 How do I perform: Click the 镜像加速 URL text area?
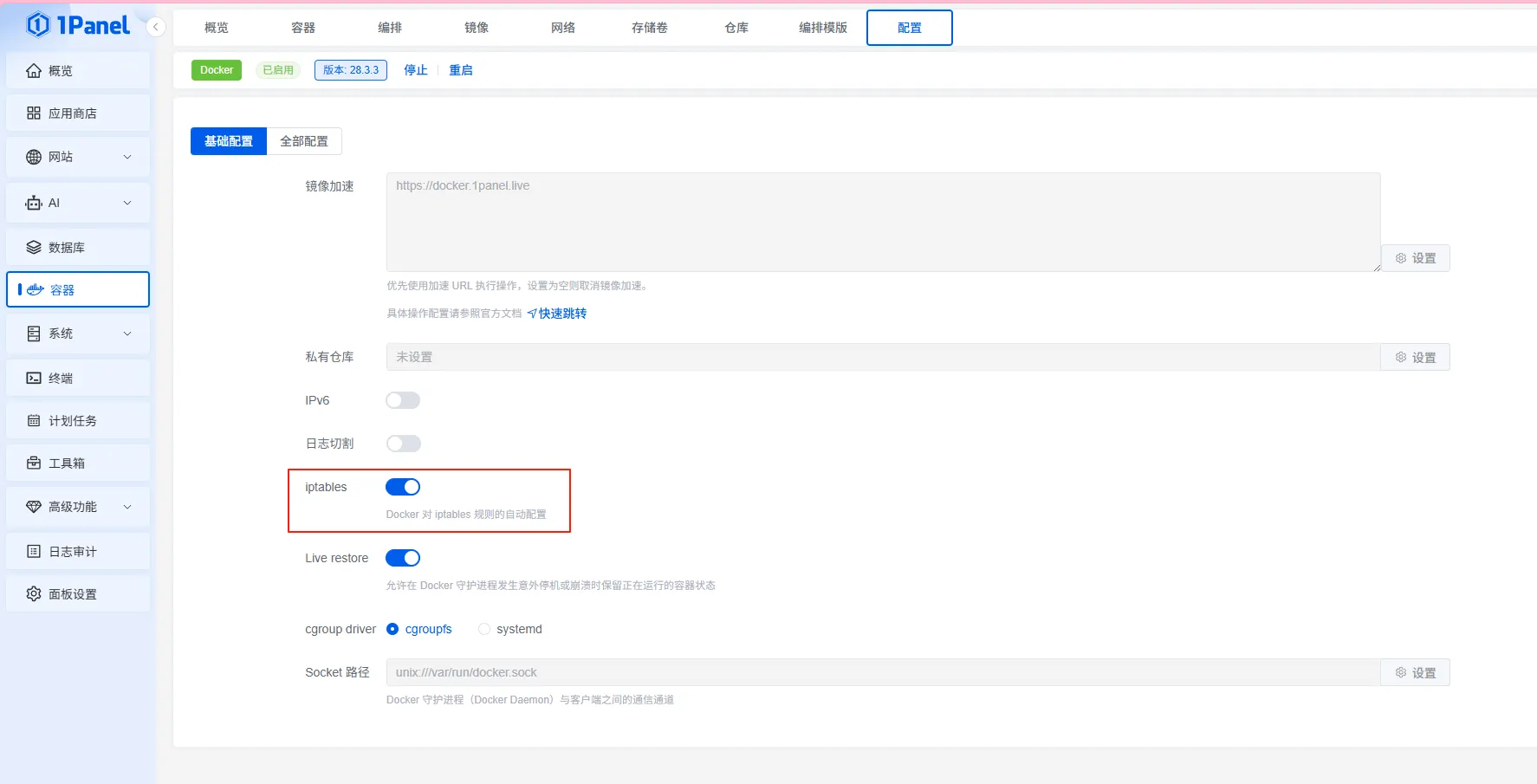pyautogui.click(x=884, y=222)
